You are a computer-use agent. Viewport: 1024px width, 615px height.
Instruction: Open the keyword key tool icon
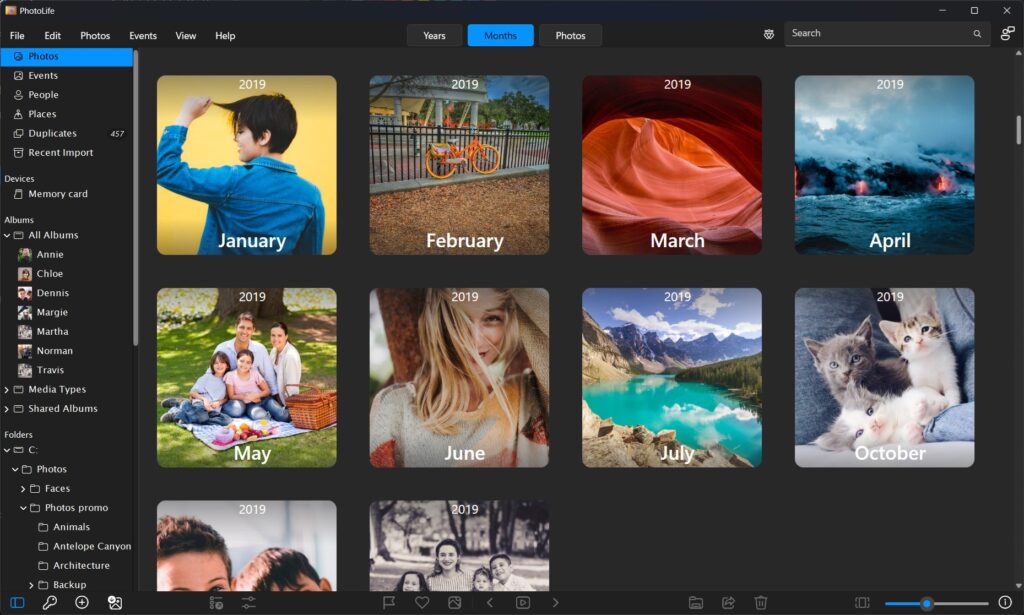pos(50,603)
